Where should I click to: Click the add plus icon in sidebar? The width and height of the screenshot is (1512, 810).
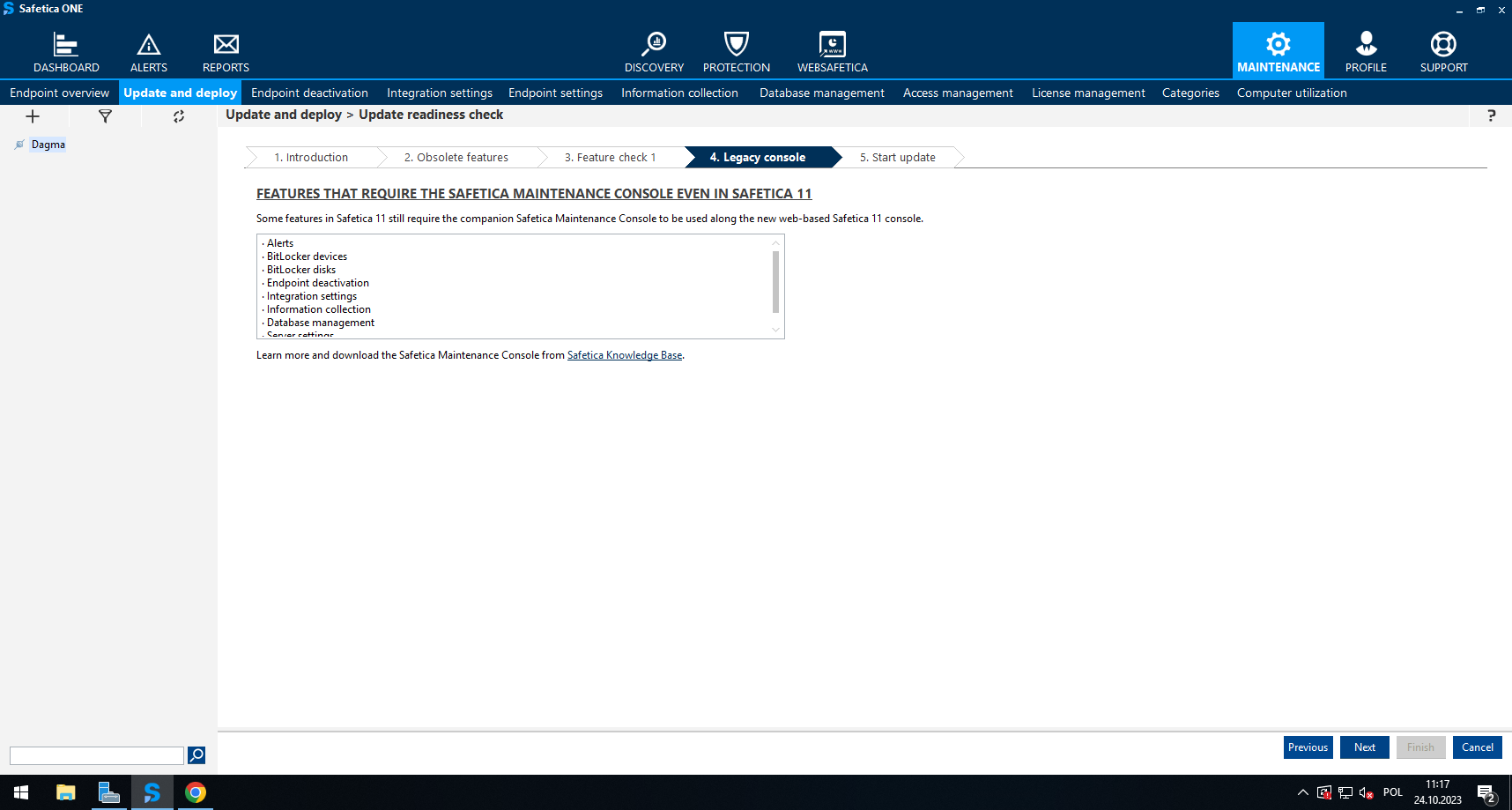33,116
